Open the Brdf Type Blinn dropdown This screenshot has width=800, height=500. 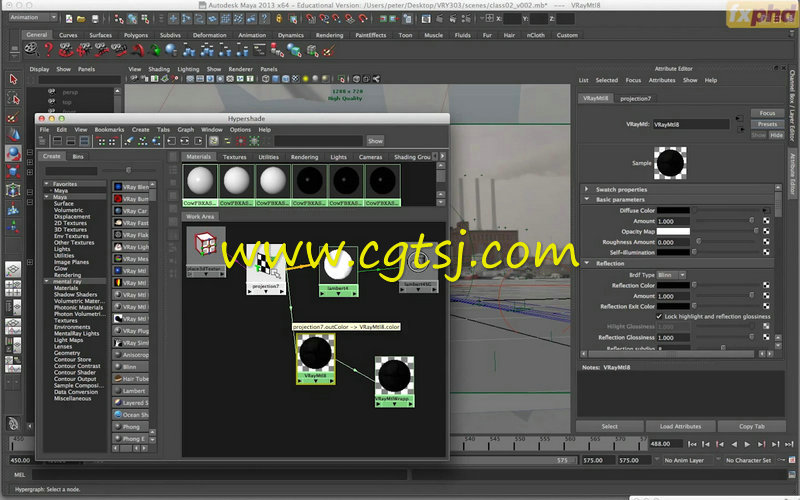[671, 275]
